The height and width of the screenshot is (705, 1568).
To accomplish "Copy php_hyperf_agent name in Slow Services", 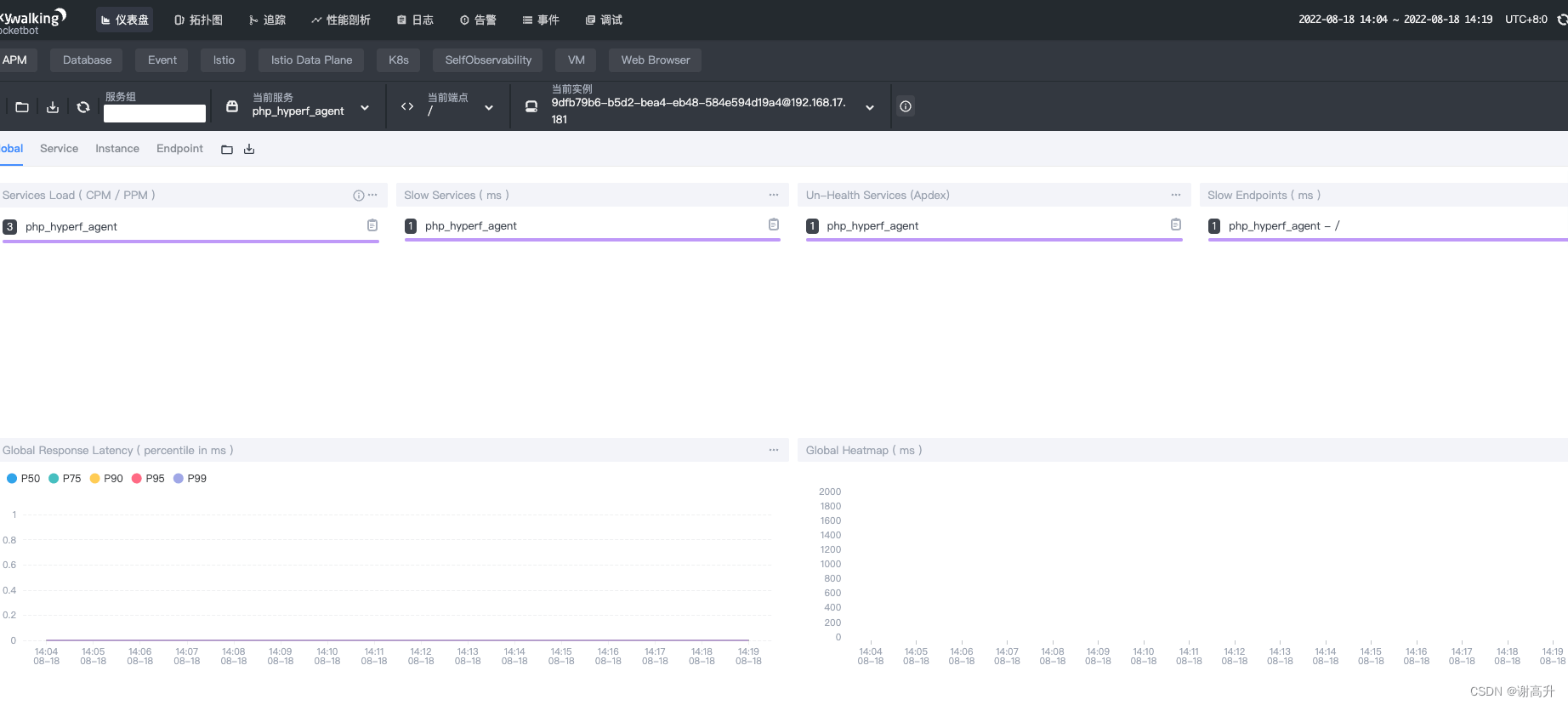I will [x=774, y=225].
